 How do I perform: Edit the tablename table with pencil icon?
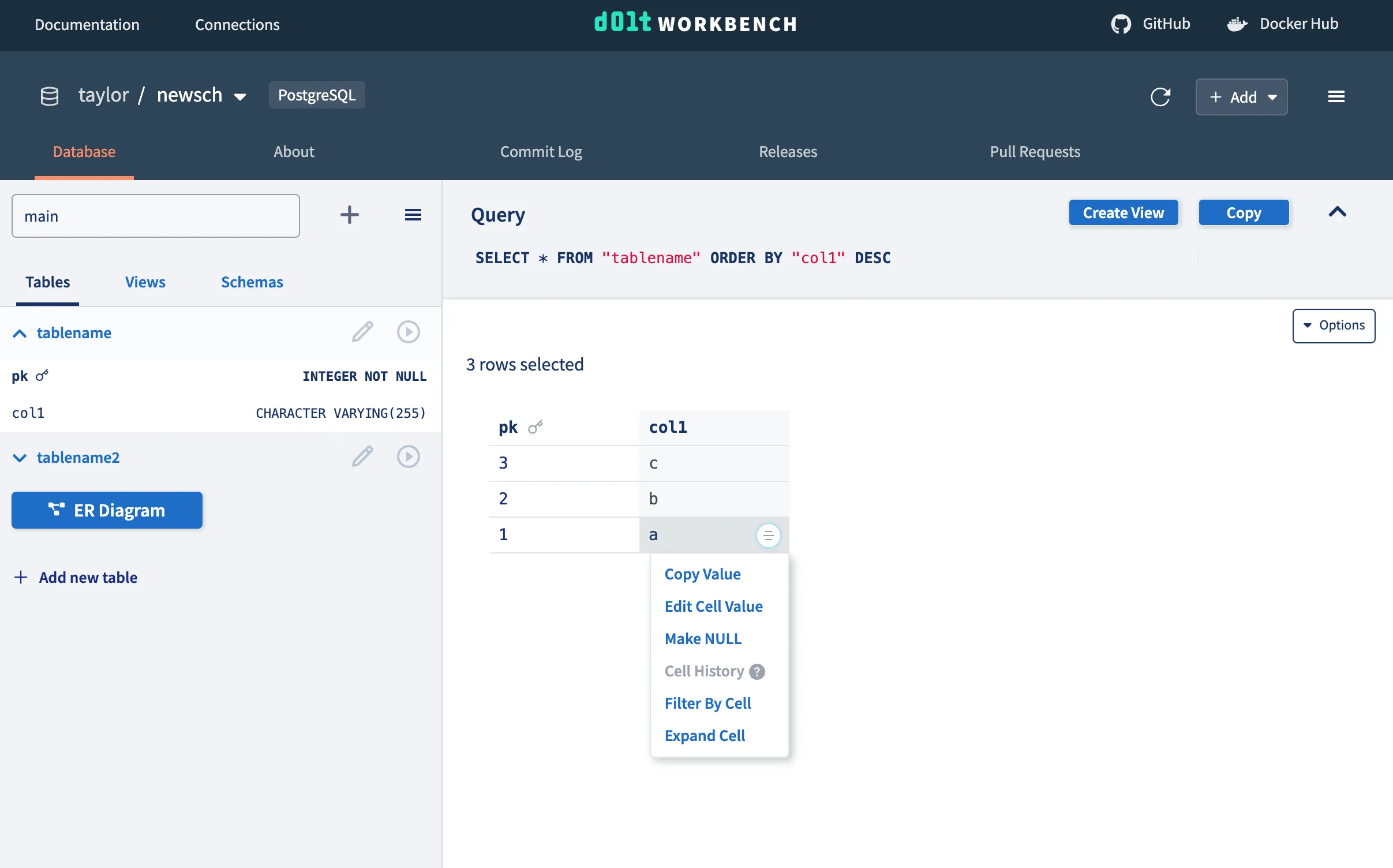pyautogui.click(x=362, y=332)
